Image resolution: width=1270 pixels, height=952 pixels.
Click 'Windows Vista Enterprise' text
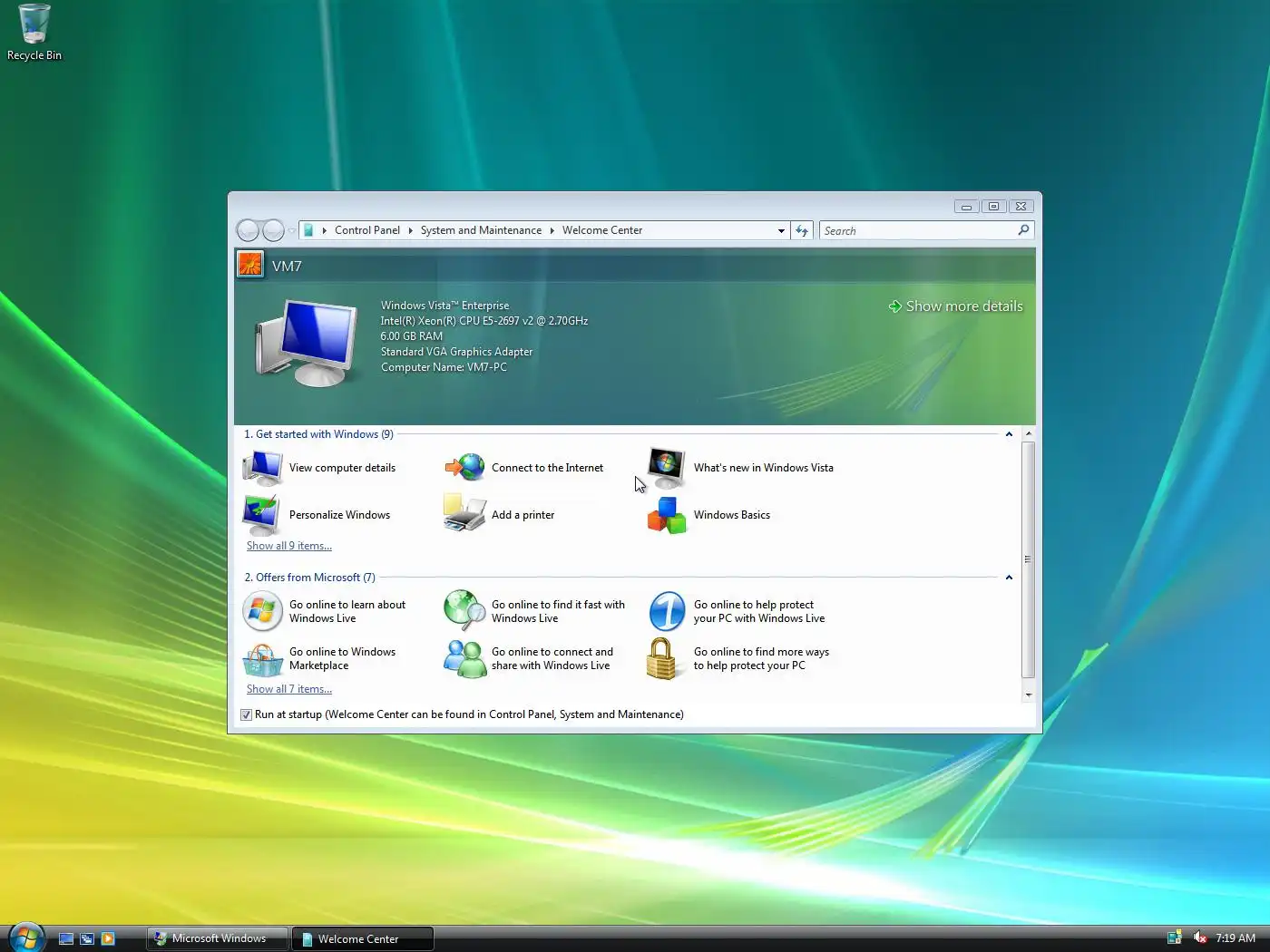click(444, 306)
